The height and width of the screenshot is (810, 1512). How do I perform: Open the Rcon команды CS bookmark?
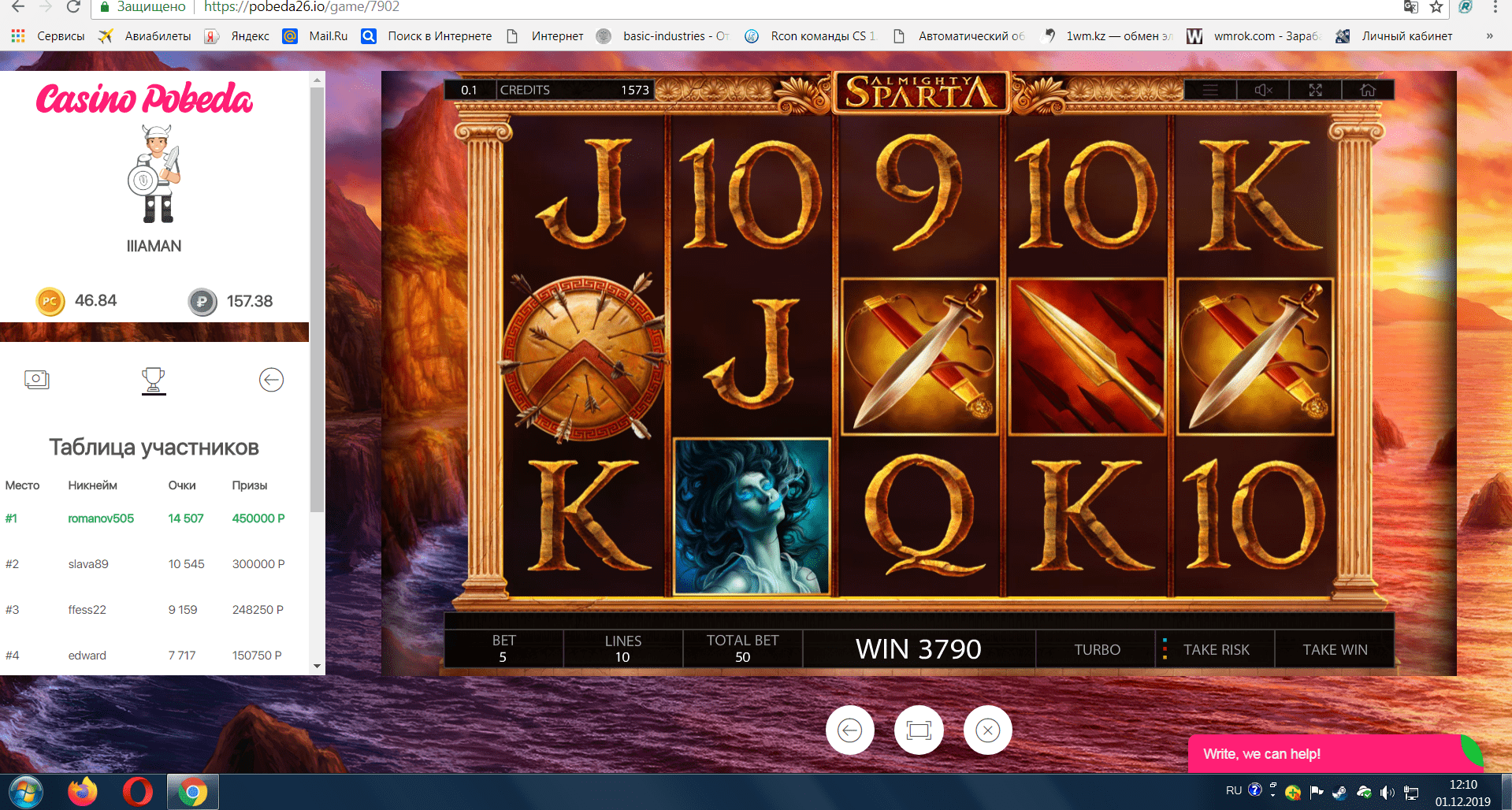tap(811, 36)
